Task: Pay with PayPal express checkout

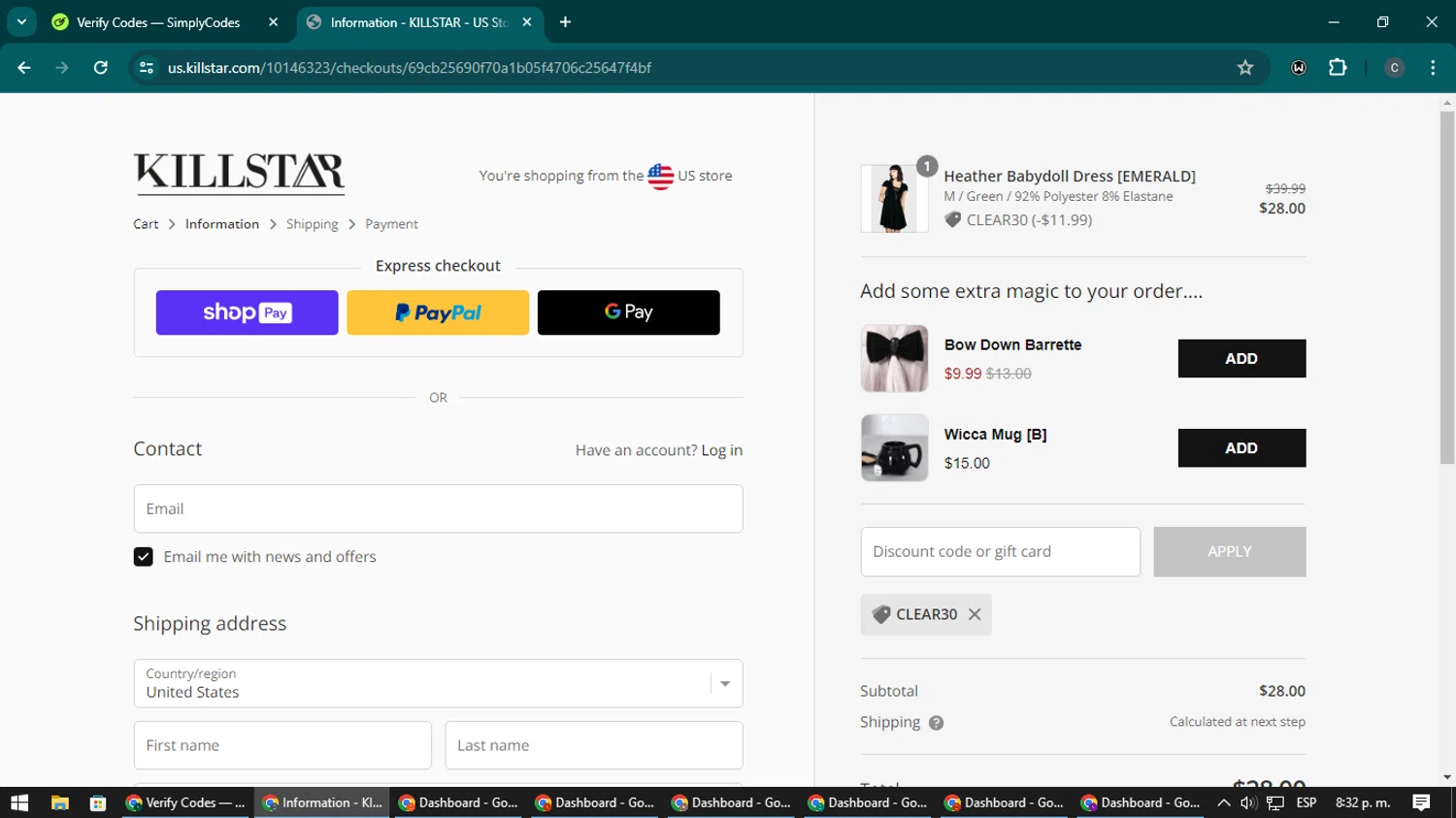Action: point(438,312)
